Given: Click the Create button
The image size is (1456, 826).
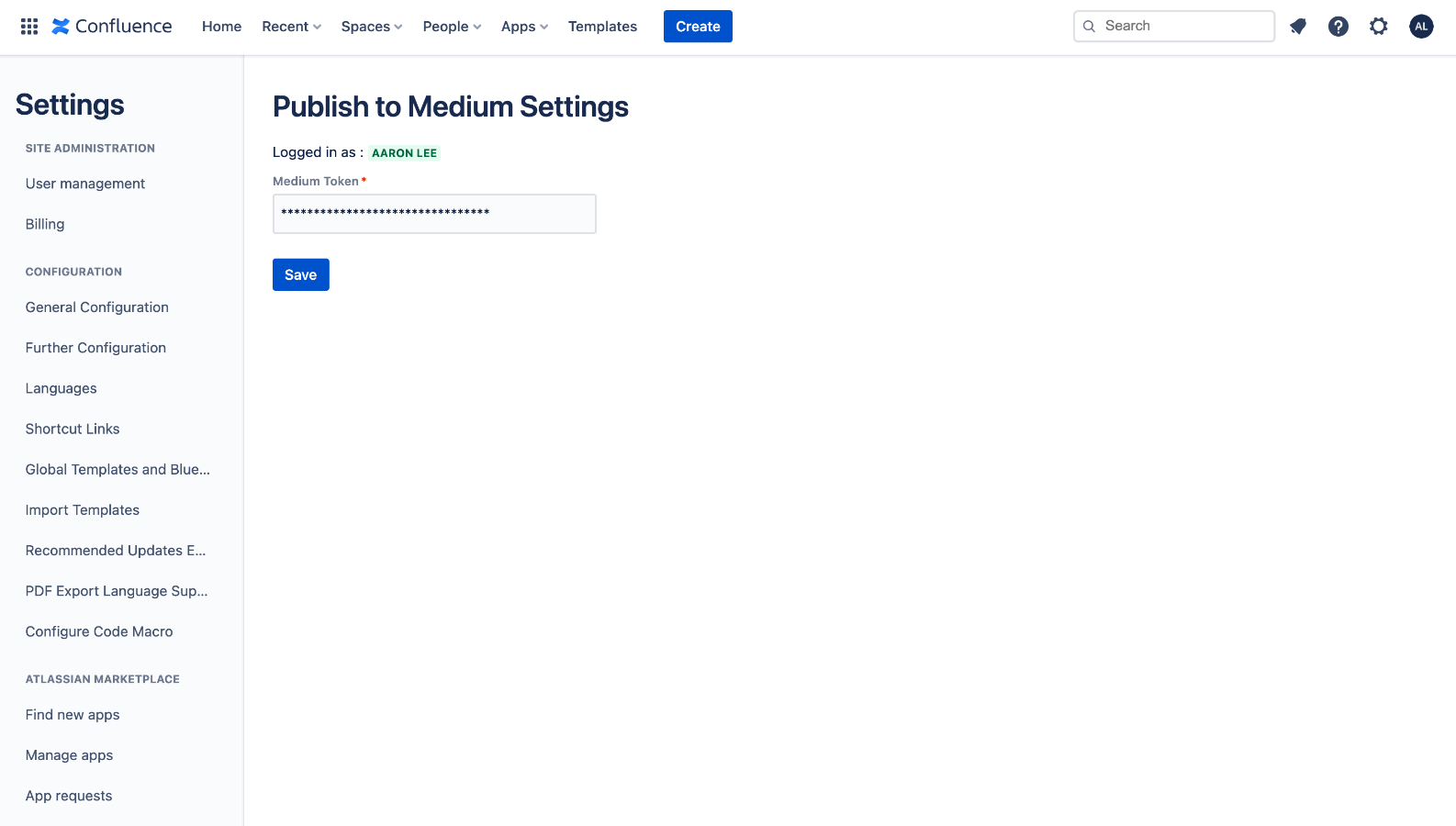Looking at the screenshot, I should click(698, 27).
